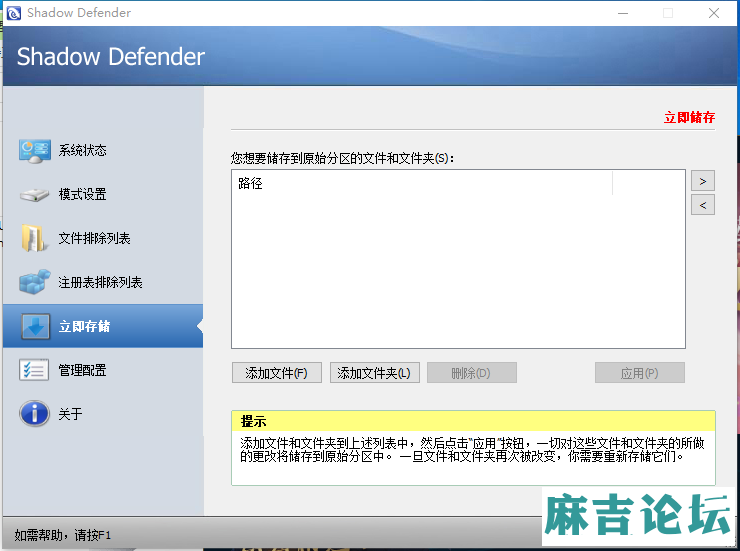740x551 pixels.
Task: Click the 路径 column header
Action: (x=422, y=184)
